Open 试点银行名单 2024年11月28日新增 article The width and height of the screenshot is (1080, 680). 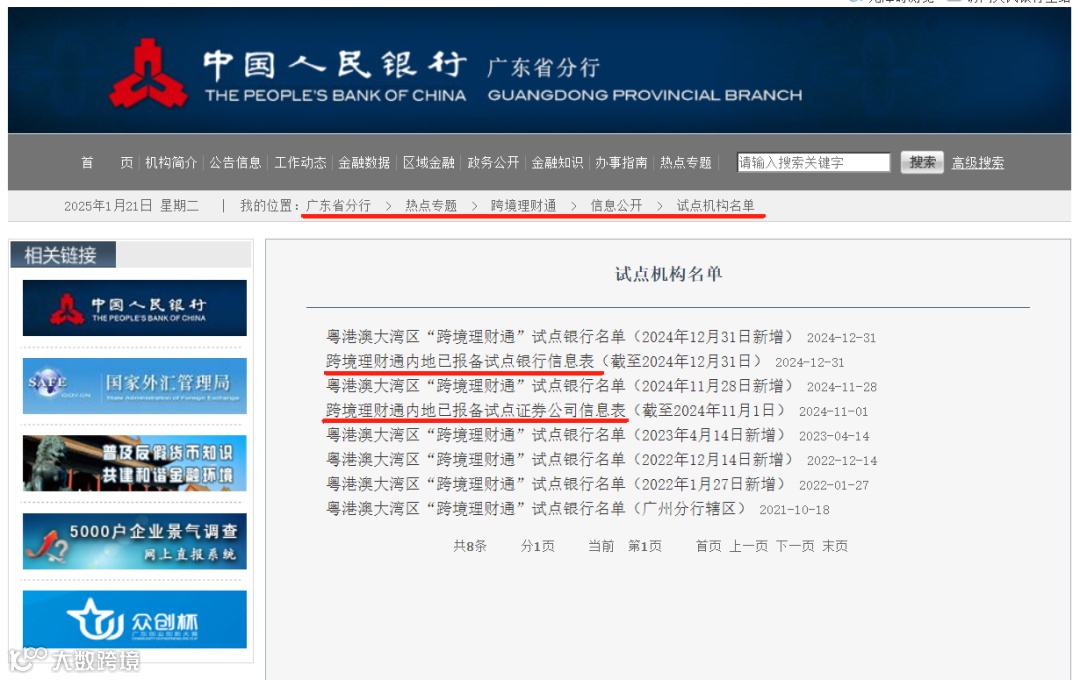(559, 386)
